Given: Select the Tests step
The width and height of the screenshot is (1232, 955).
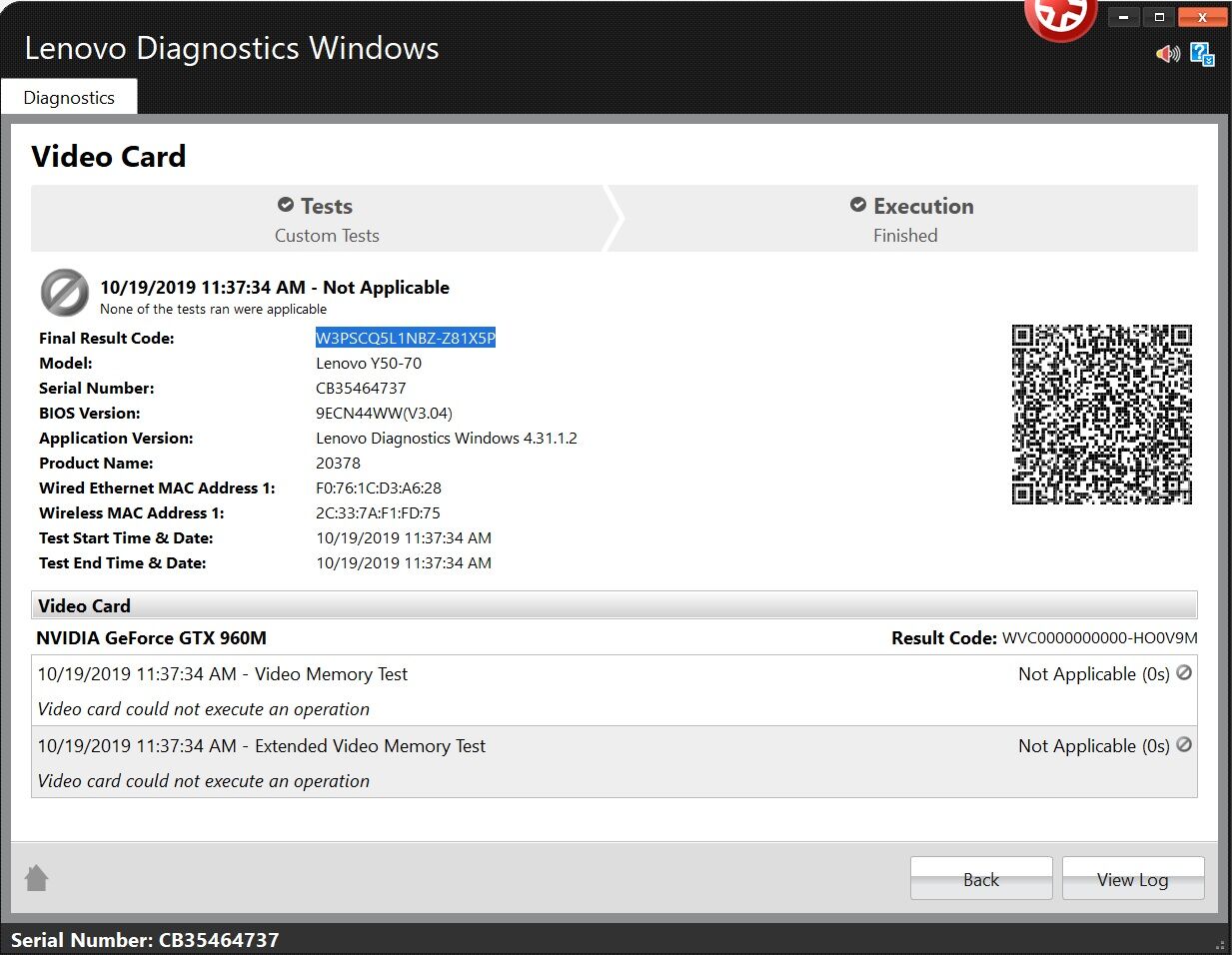Looking at the screenshot, I should [318, 219].
